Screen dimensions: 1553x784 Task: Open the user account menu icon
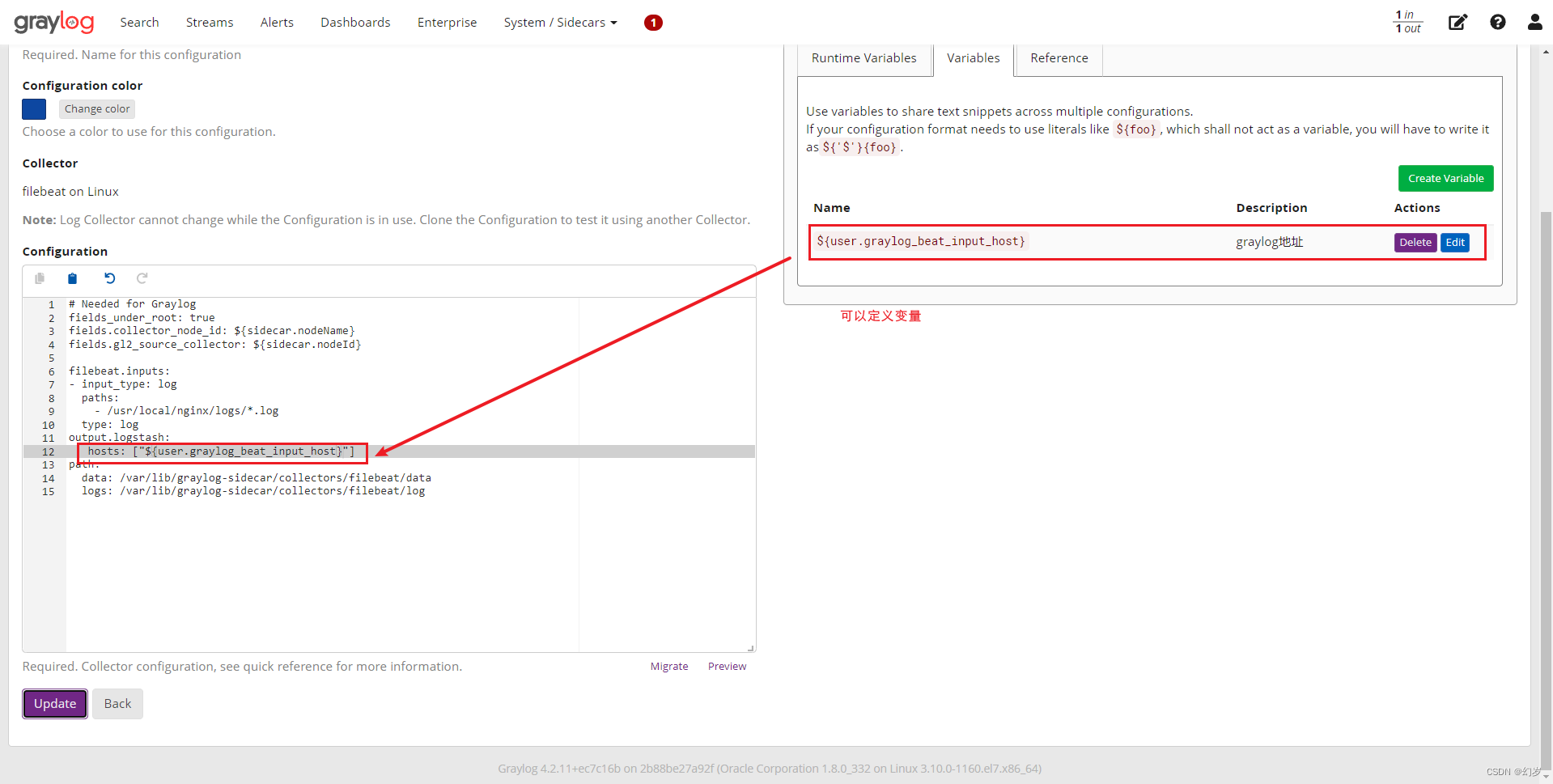pyautogui.click(x=1534, y=22)
